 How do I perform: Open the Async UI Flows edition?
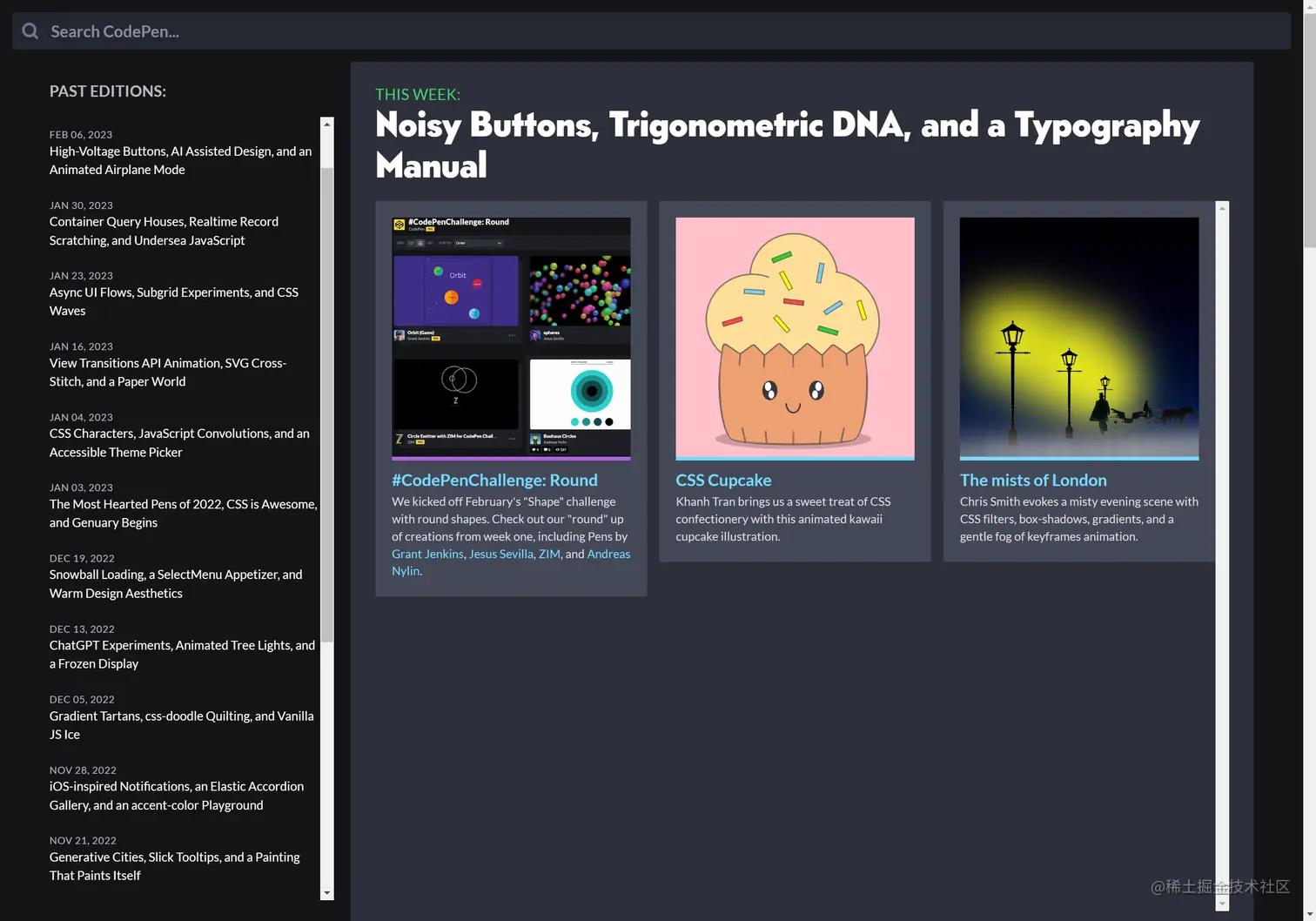click(x=174, y=301)
